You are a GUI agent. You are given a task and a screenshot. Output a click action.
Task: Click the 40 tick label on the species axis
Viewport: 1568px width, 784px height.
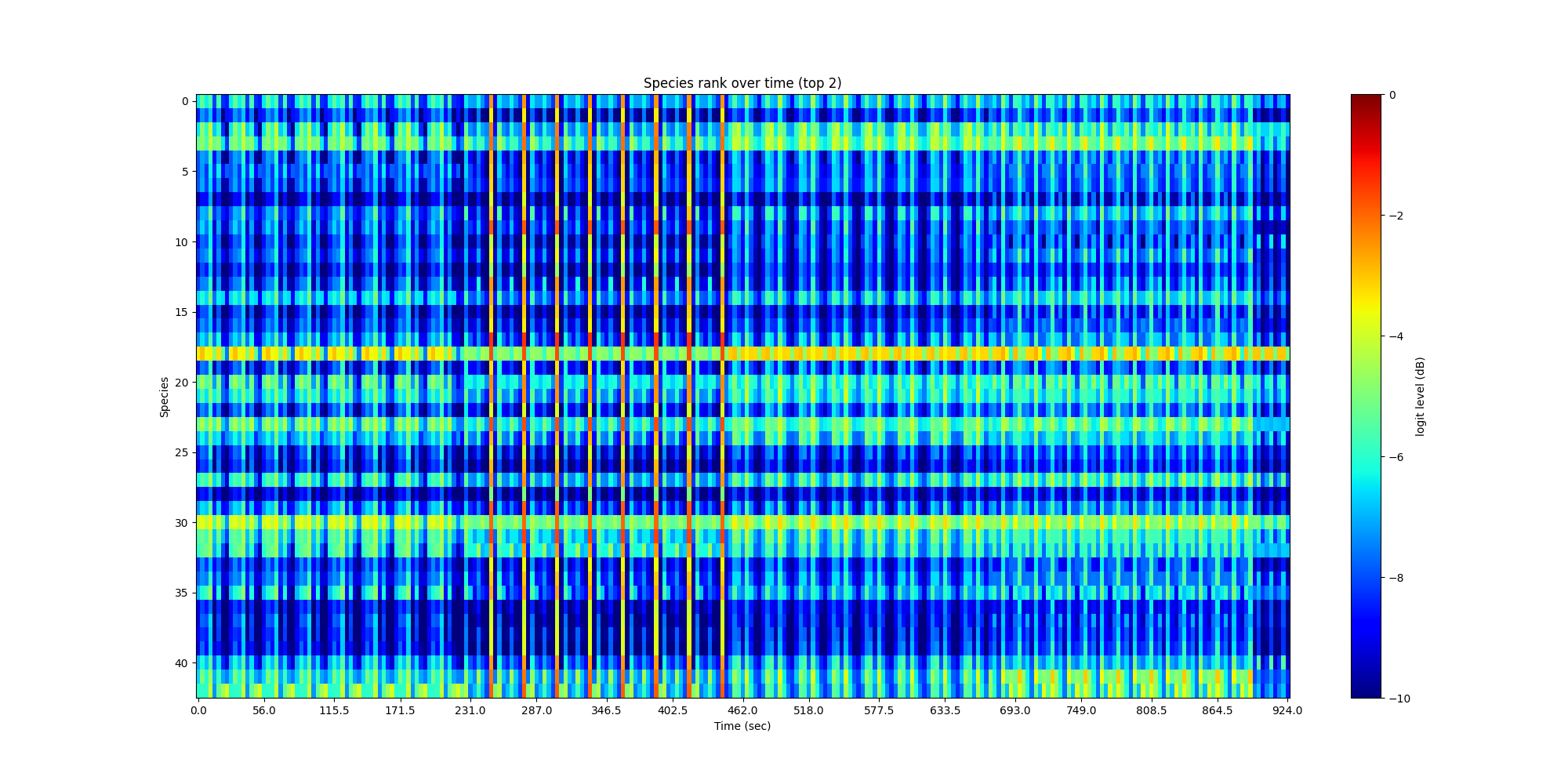click(181, 663)
